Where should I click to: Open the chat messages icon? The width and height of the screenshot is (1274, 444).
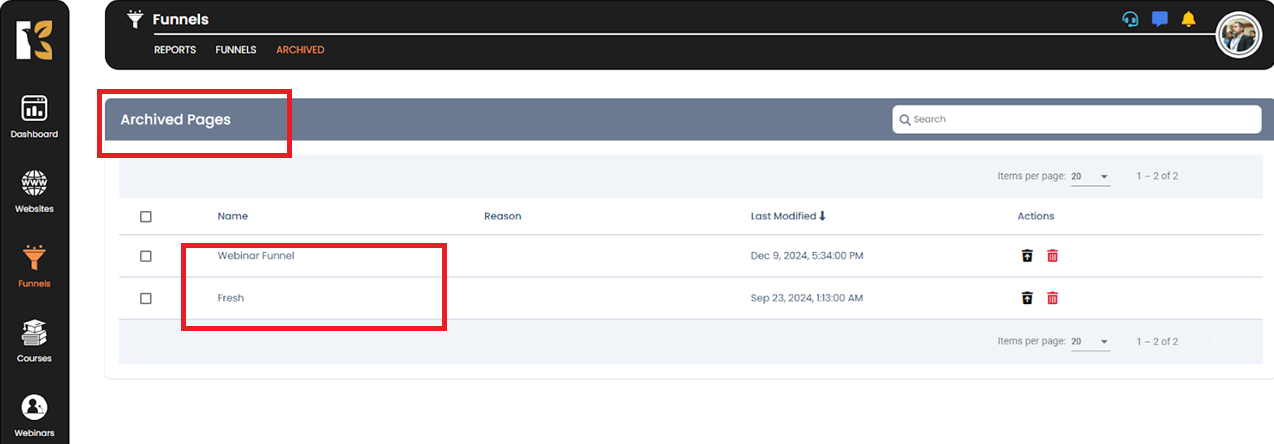tap(1159, 19)
